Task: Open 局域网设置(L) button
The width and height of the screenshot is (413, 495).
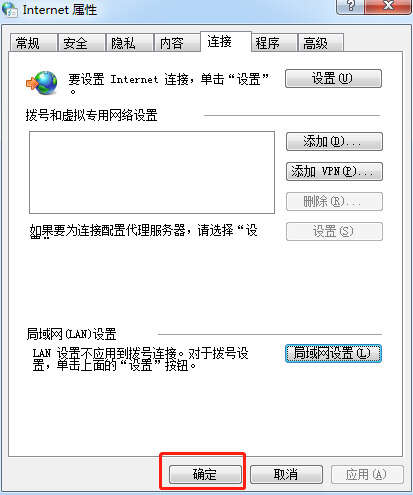Action: tap(333, 353)
